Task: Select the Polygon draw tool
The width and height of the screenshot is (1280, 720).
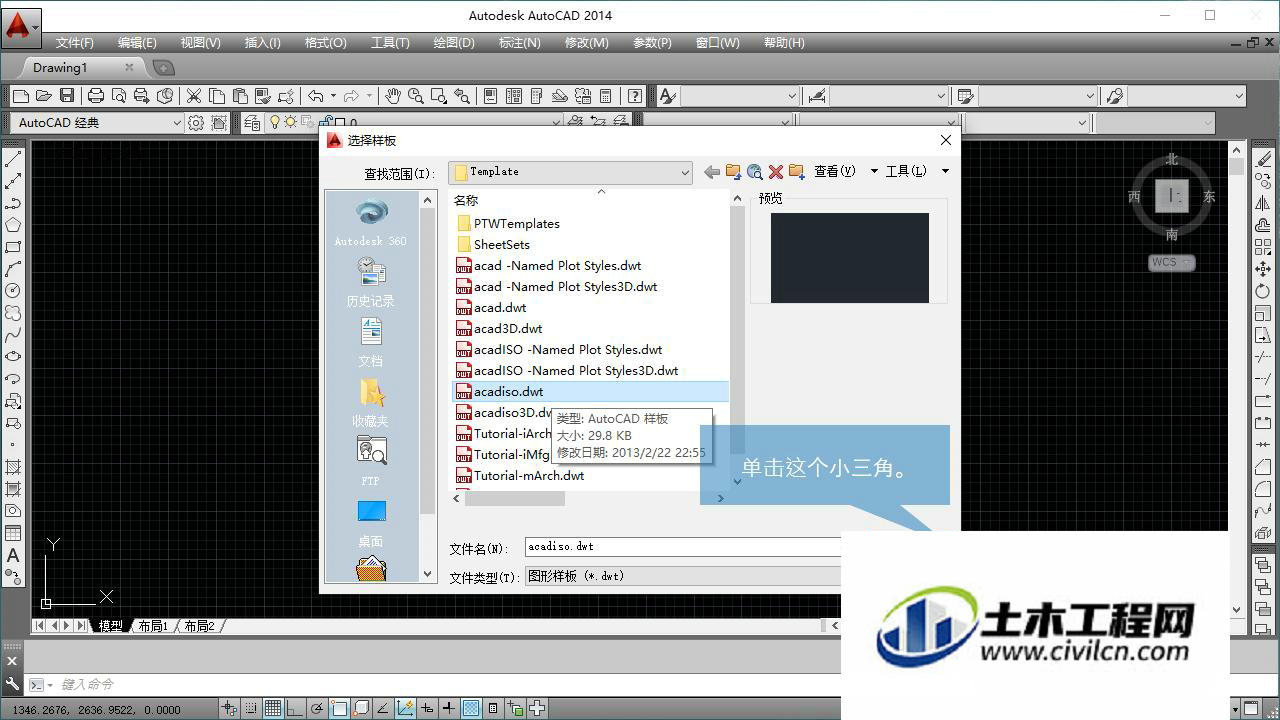Action: (x=13, y=225)
